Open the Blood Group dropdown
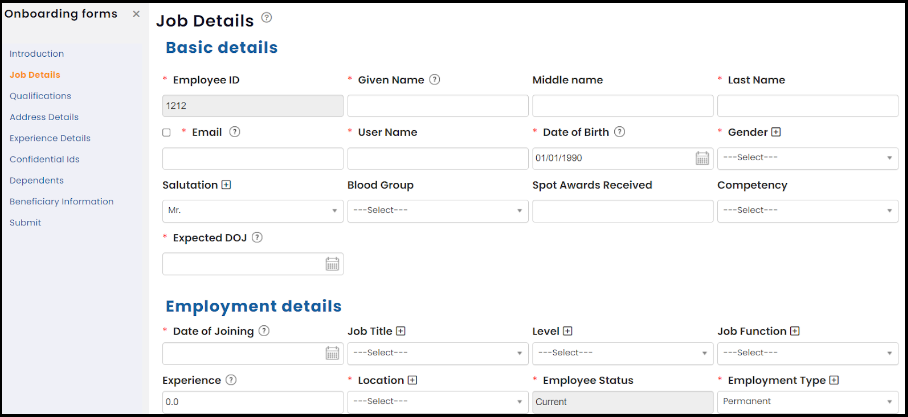The width and height of the screenshot is (908, 417). point(438,211)
